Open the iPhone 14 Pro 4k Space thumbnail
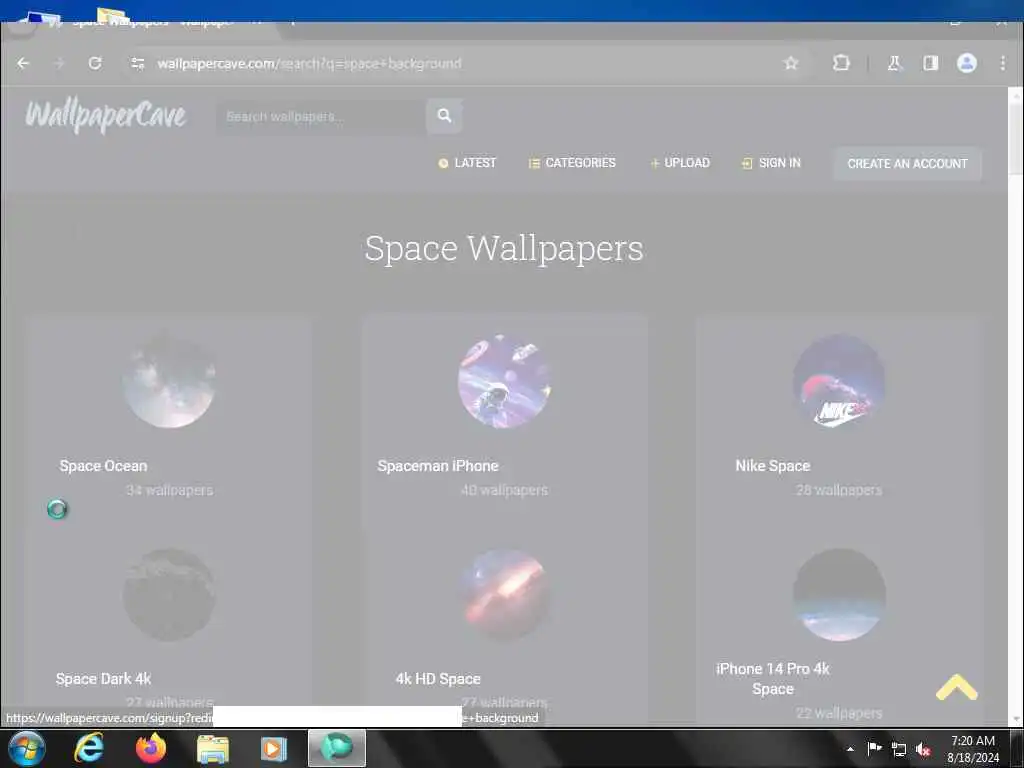 coord(839,595)
